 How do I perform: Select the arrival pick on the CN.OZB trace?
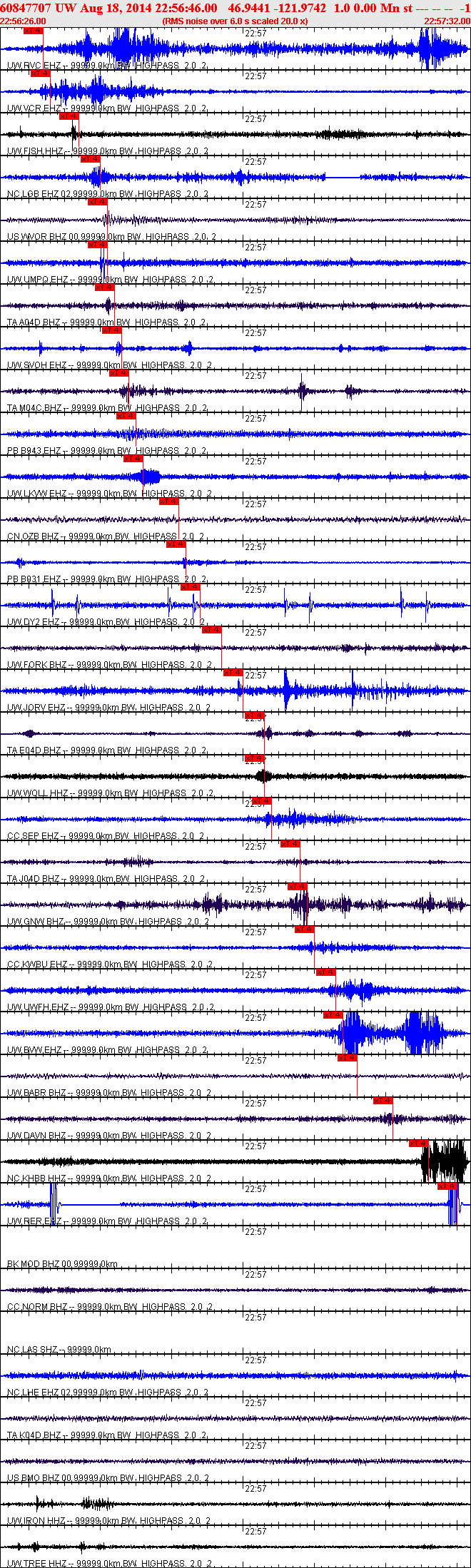tap(169, 502)
